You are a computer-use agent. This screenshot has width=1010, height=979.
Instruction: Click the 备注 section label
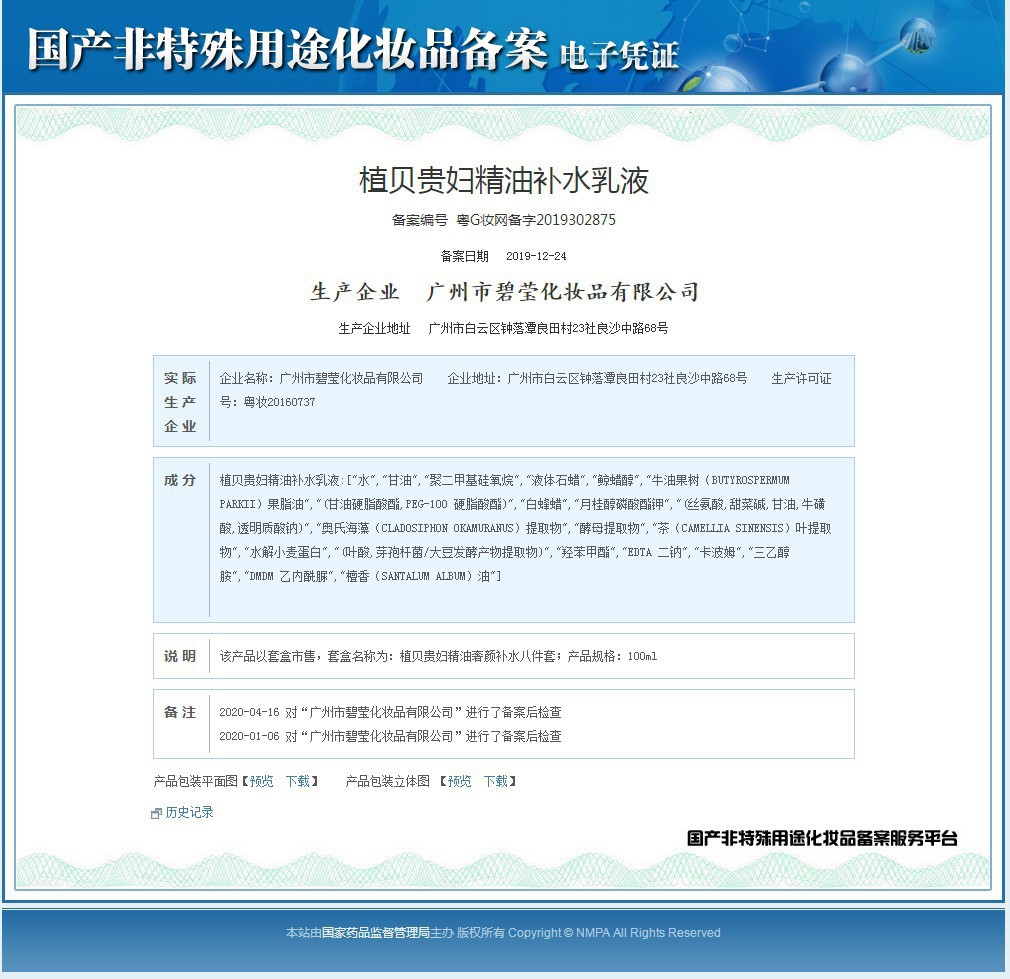pyautogui.click(x=180, y=712)
